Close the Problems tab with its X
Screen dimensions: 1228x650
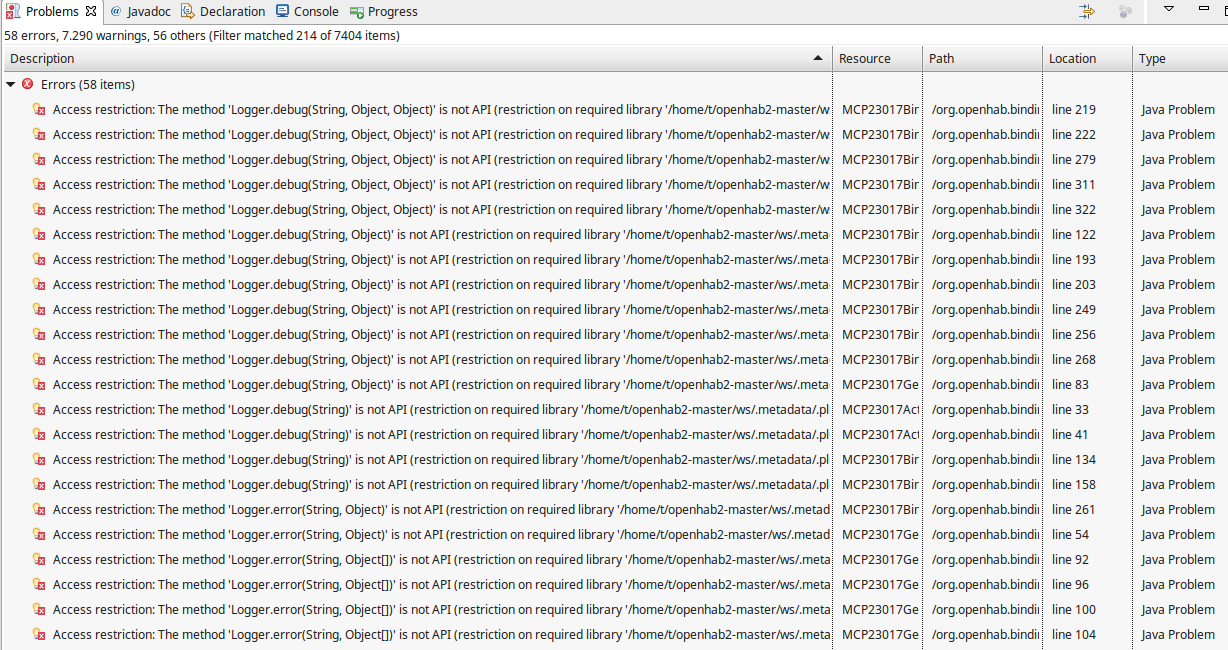(x=91, y=11)
